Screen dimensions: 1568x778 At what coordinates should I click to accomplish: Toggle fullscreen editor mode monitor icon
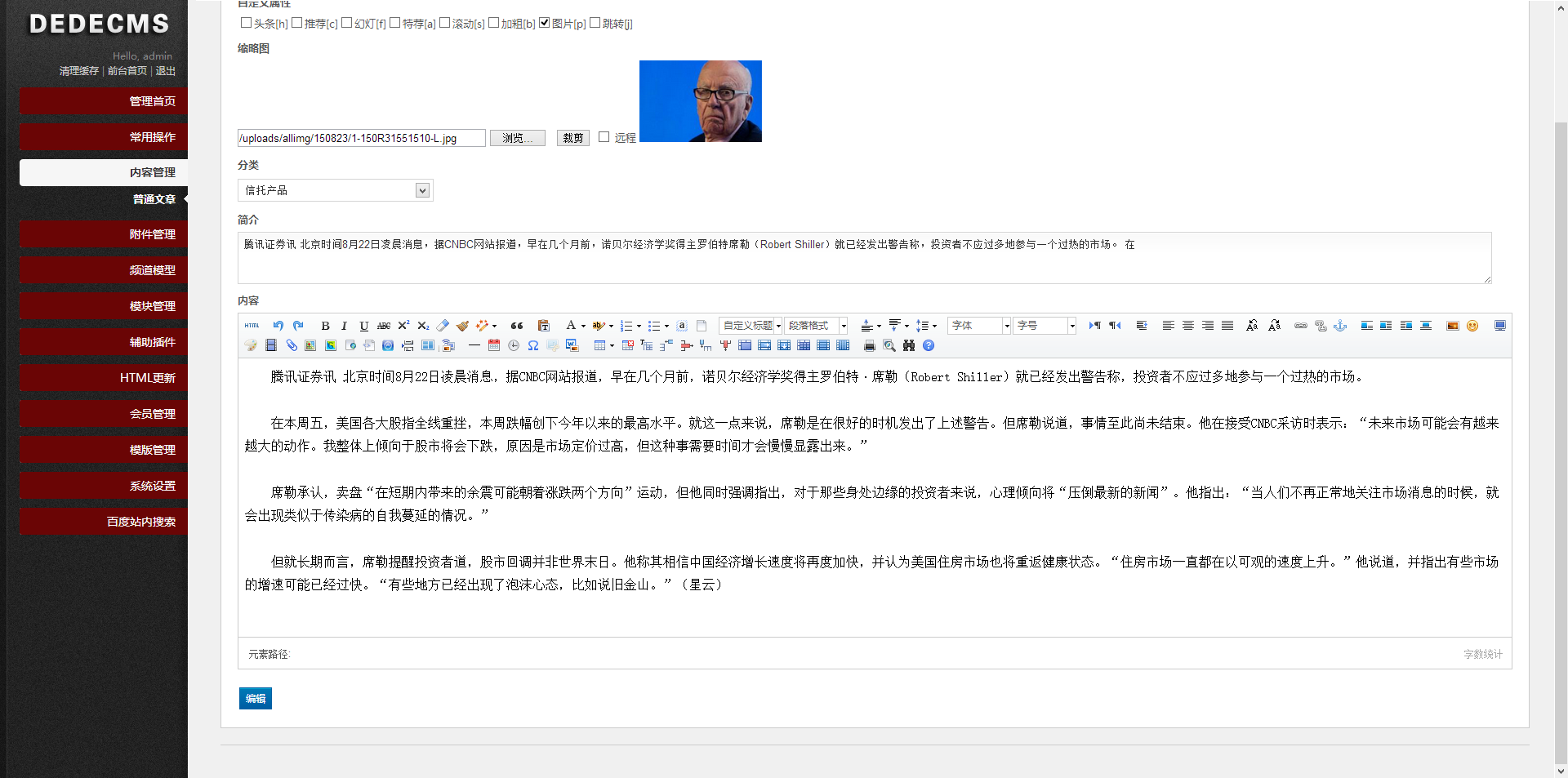pos(1499,326)
